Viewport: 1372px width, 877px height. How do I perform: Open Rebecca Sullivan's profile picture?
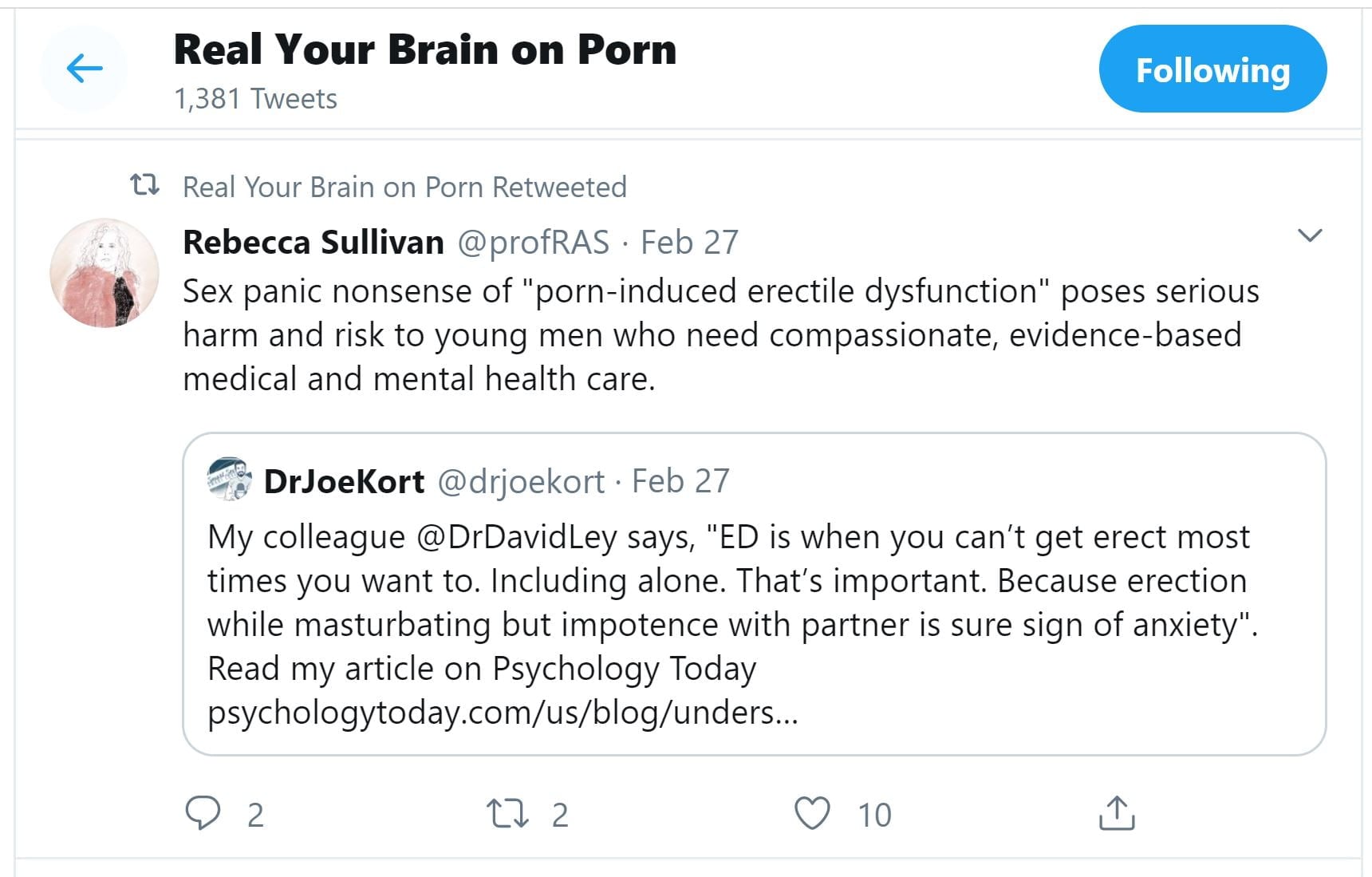[104, 273]
